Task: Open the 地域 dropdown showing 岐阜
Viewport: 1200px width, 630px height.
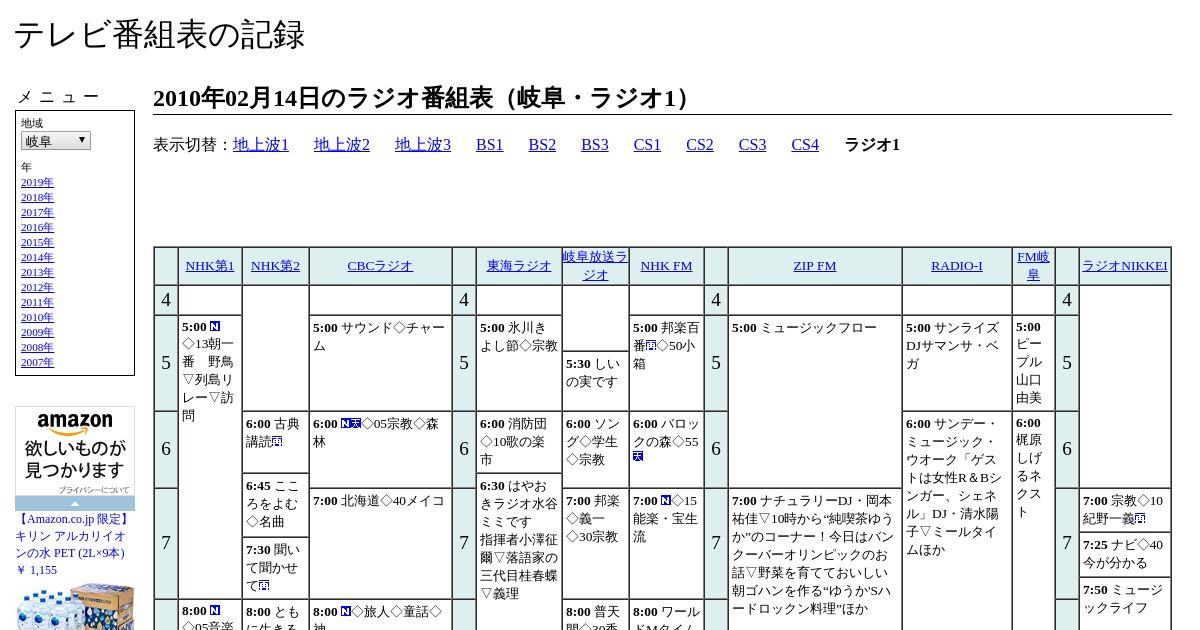Action: pyautogui.click(x=56, y=141)
